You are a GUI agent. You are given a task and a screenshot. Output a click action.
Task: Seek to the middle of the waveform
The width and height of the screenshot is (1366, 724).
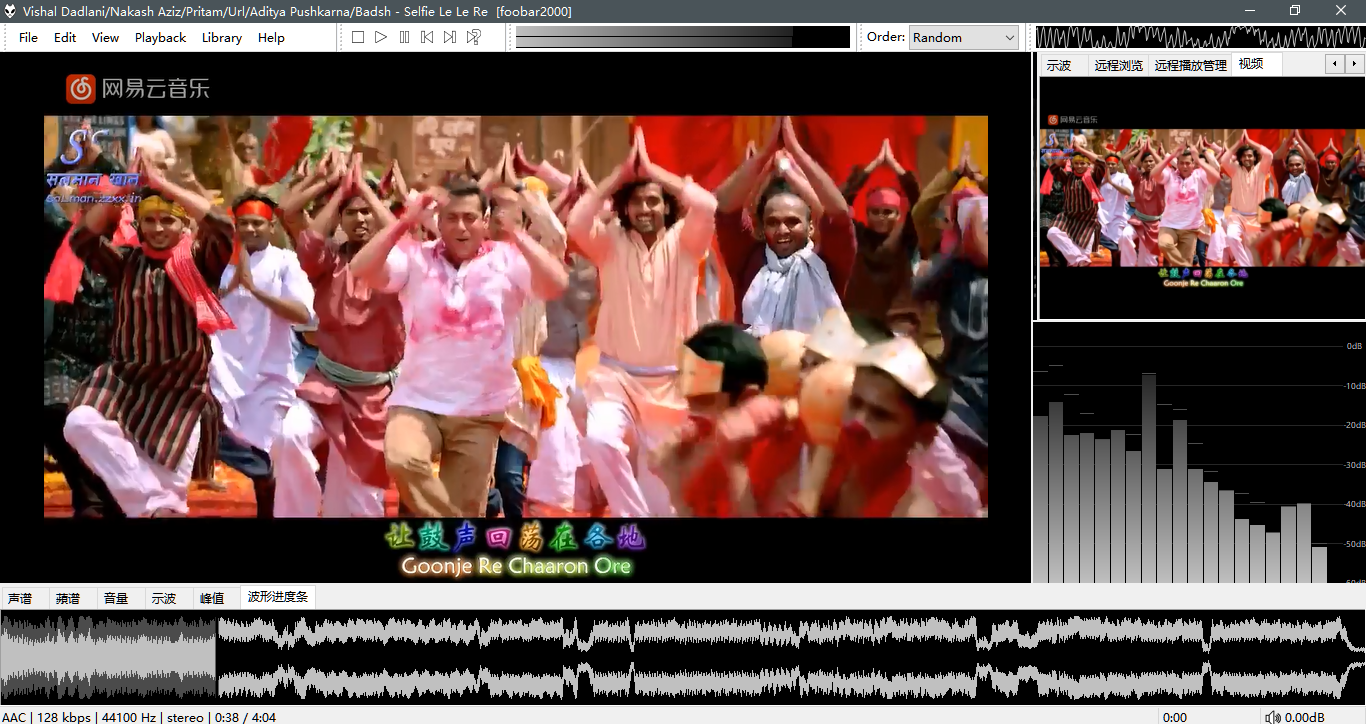pyautogui.click(x=683, y=656)
